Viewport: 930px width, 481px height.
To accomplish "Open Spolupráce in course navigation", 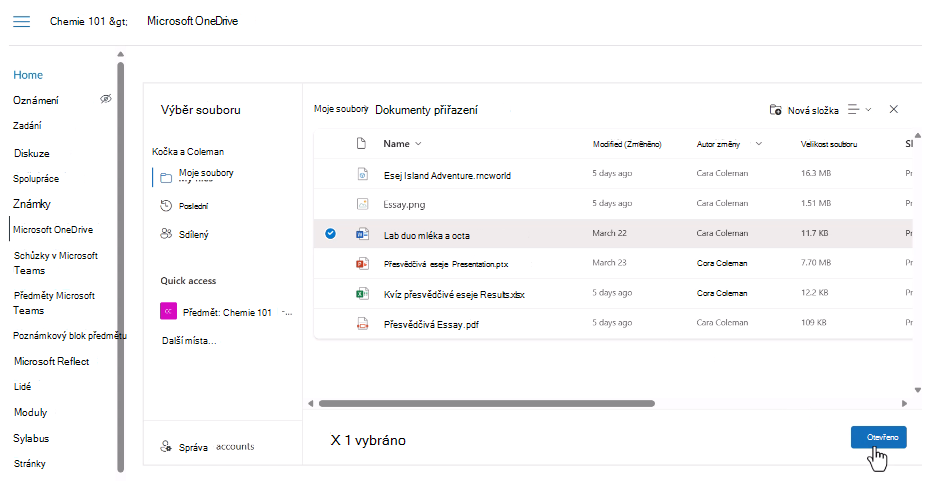I will click(x=36, y=179).
